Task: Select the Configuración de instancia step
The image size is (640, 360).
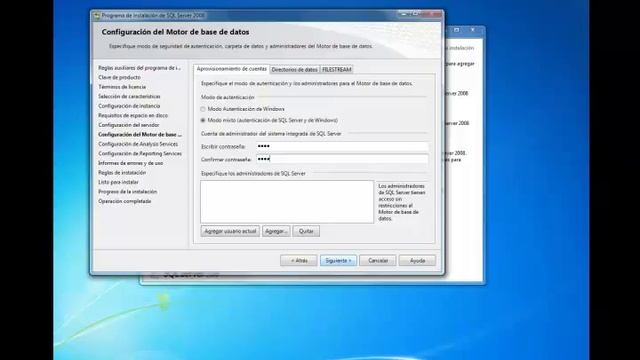Action: pyautogui.click(x=129, y=106)
